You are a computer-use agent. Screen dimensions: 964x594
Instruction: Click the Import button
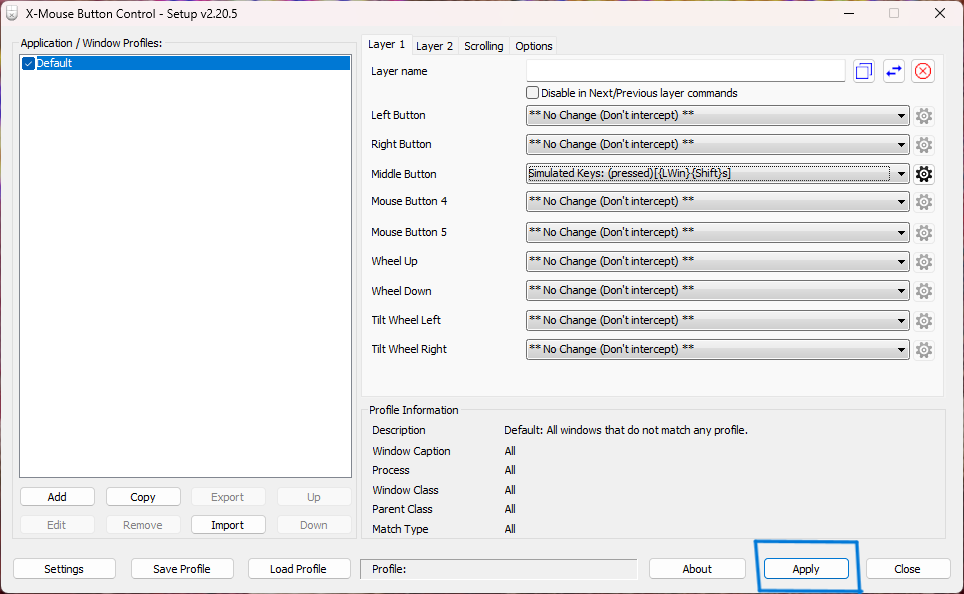point(228,525)
